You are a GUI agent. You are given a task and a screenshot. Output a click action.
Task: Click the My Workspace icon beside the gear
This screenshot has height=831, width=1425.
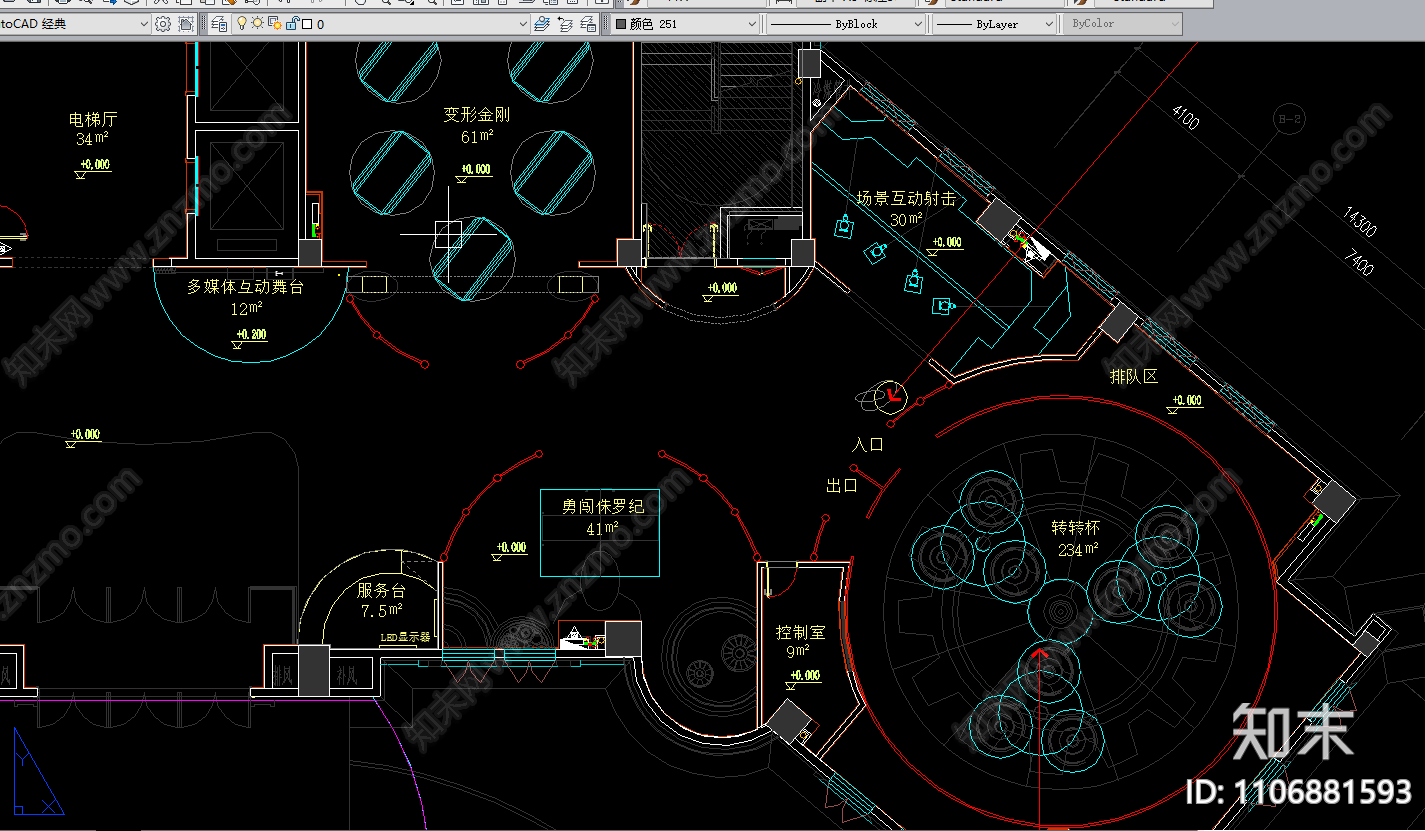(x=186, y=24)
